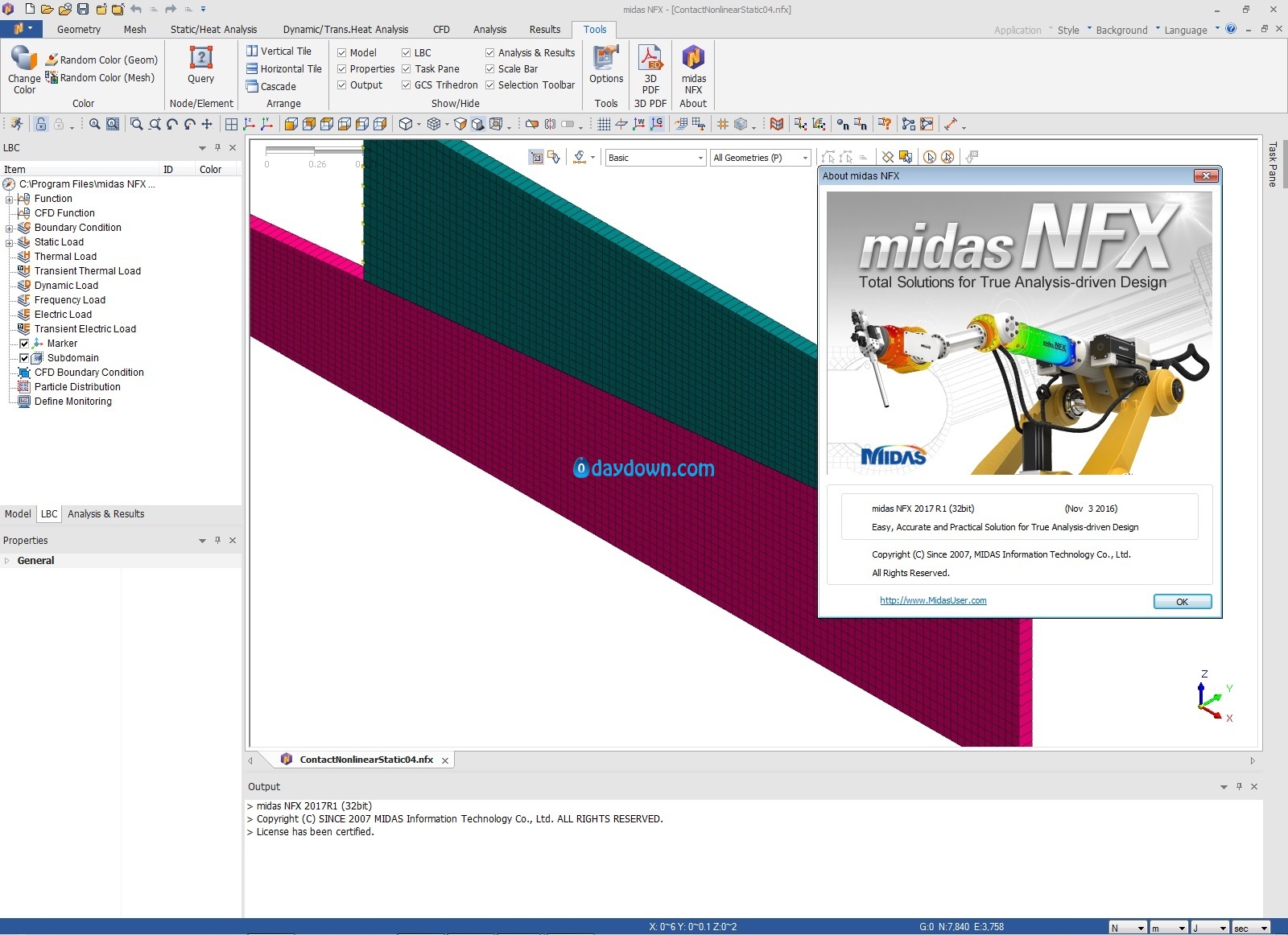Open the Task Pane side tab
Screen dimensions: 1288x935
tap(1272, 164)
